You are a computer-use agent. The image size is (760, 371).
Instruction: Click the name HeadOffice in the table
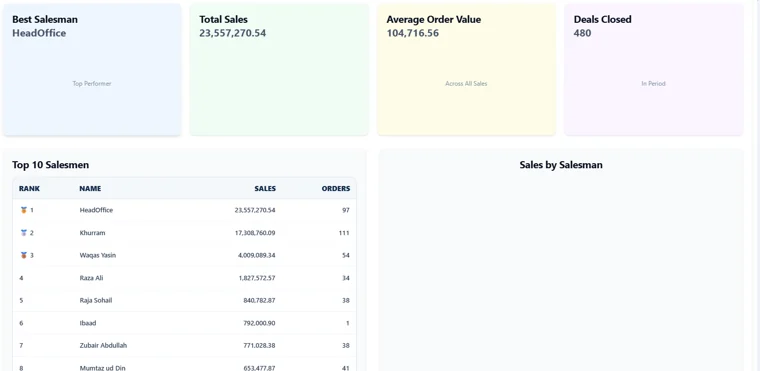click(96, 210)
